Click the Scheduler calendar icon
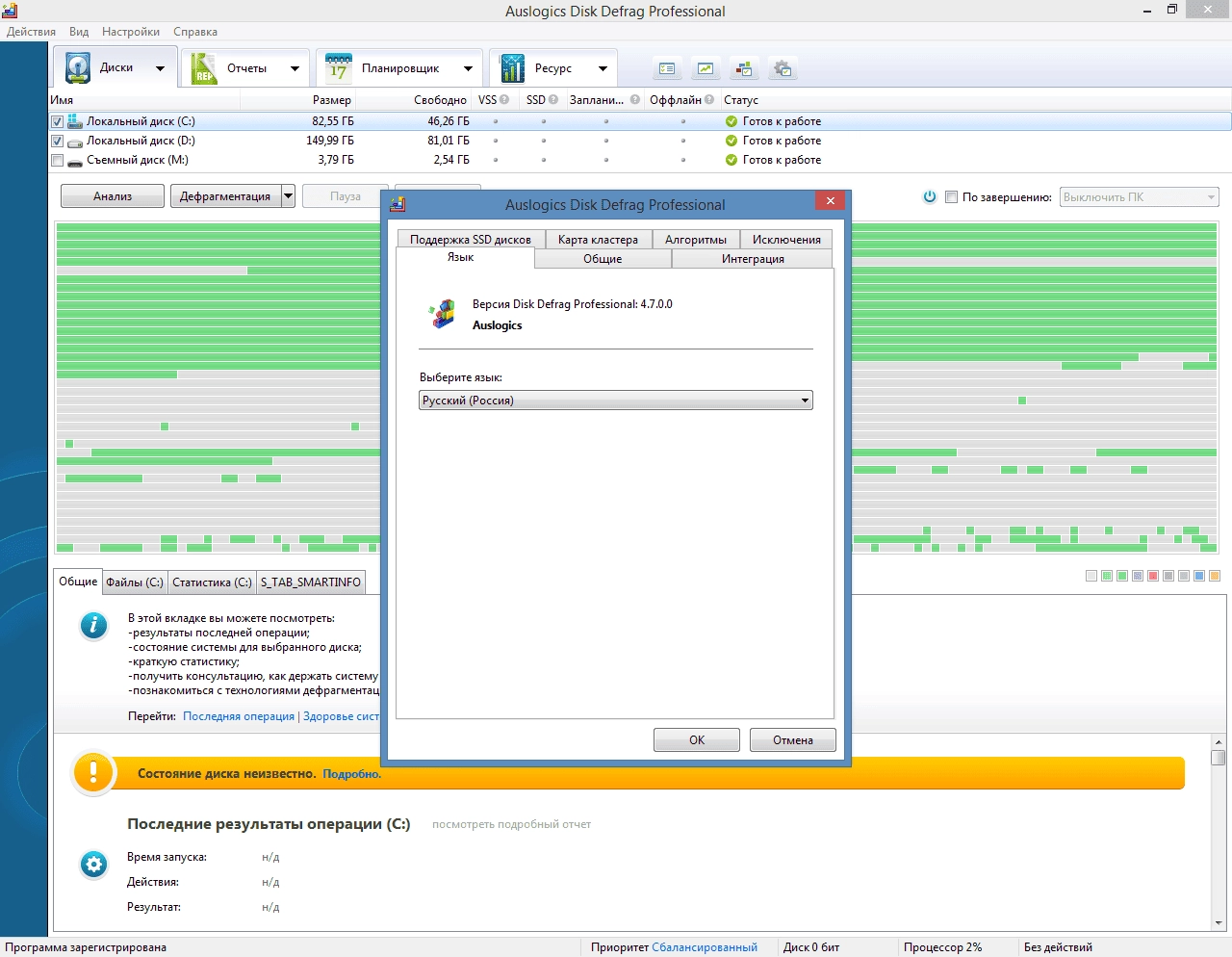 pyautogui.click(x=339, y=68)
